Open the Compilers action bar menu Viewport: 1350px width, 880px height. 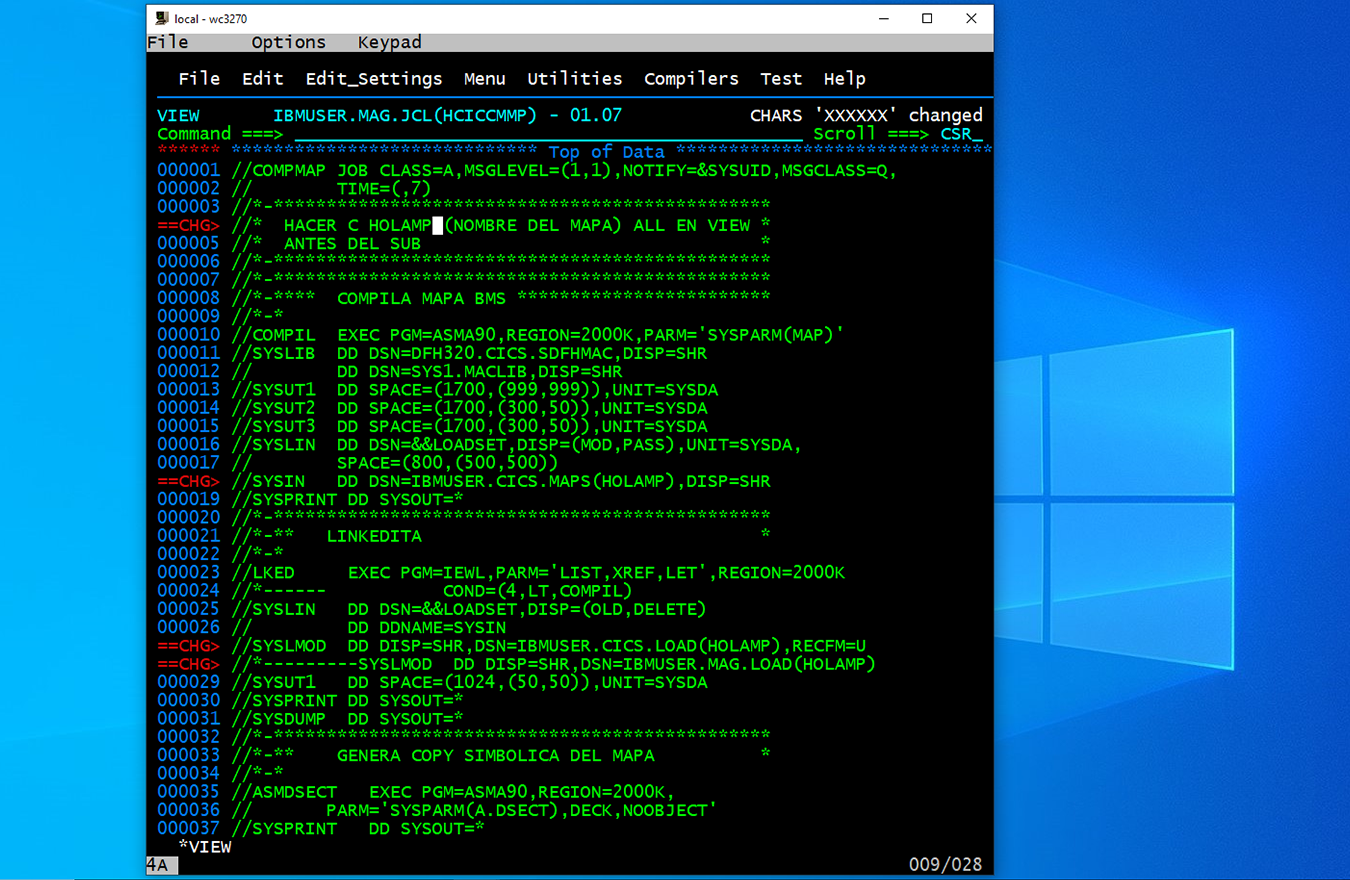[x=691, y=79]
